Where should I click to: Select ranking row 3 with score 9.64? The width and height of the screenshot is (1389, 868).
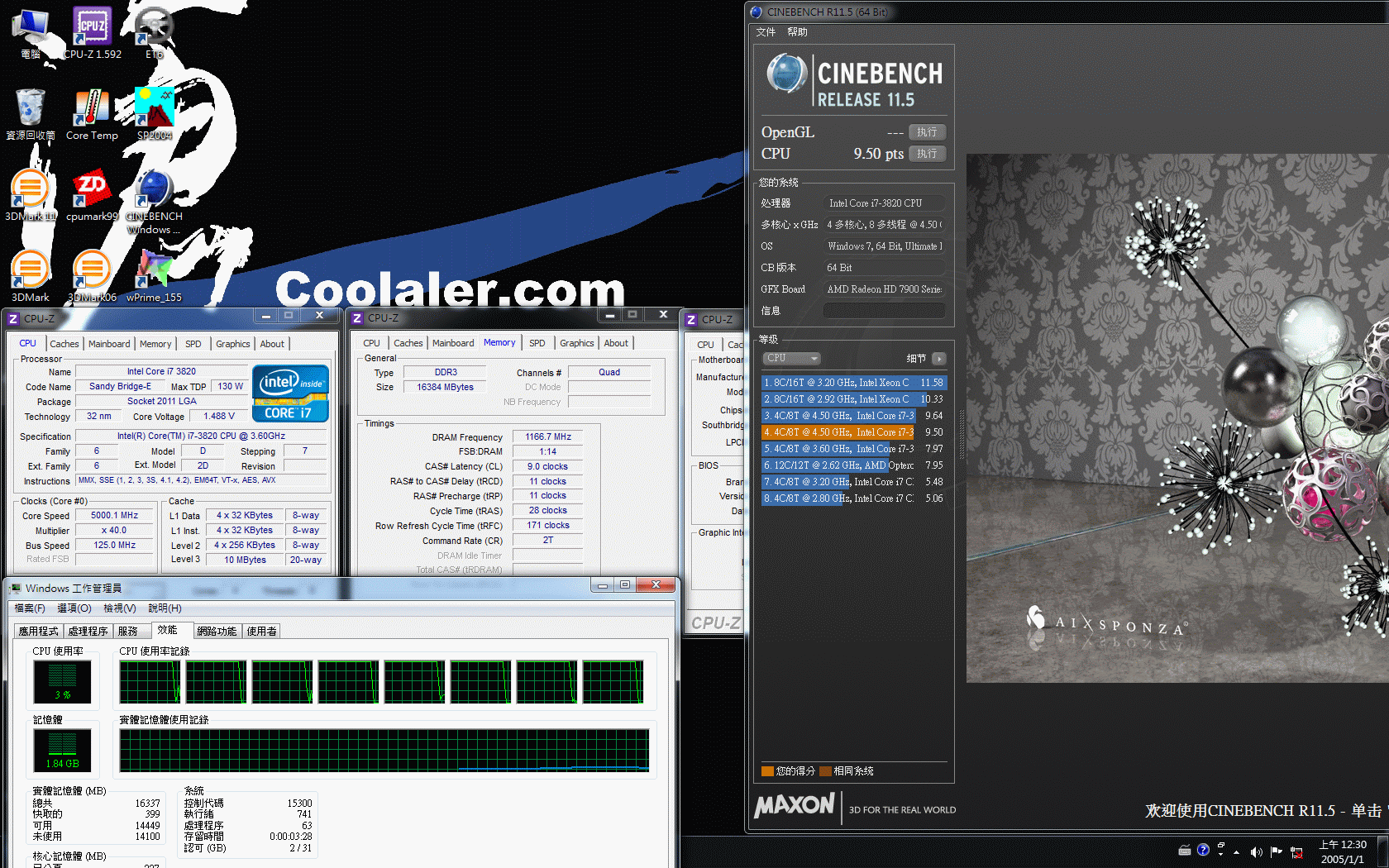[x=853, y=416]
